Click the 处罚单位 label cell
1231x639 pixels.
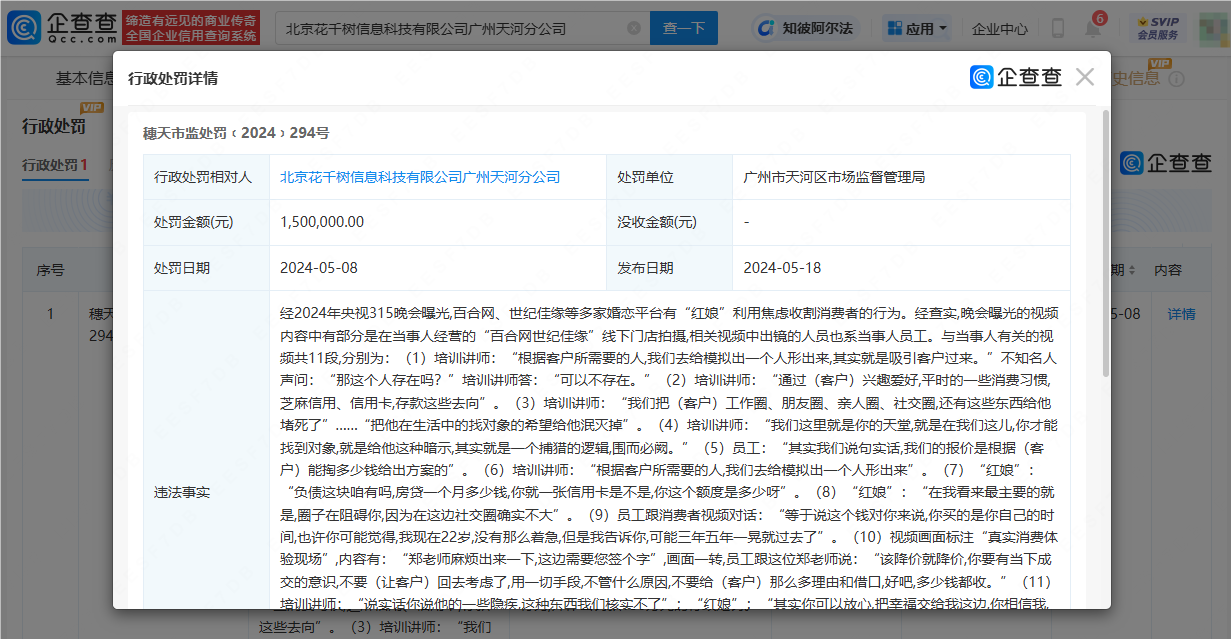coord(669,177)
